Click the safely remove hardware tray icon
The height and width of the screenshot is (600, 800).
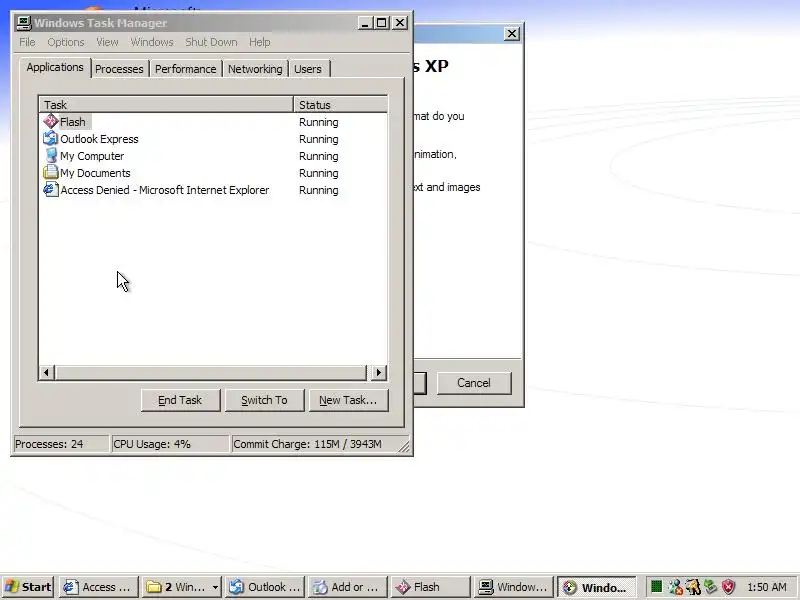[710, 587]
